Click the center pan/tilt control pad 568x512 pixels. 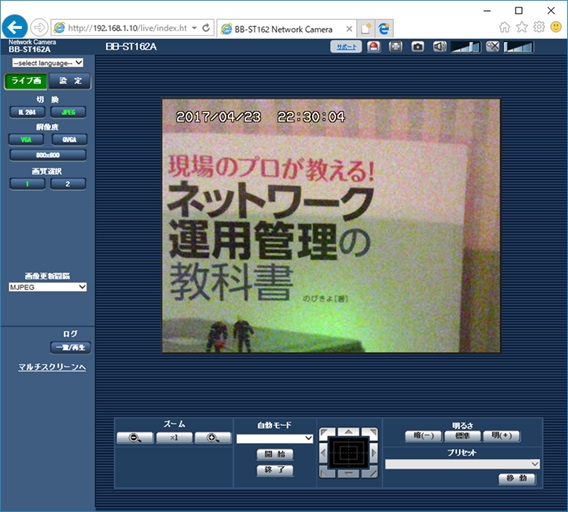(348, 452)
